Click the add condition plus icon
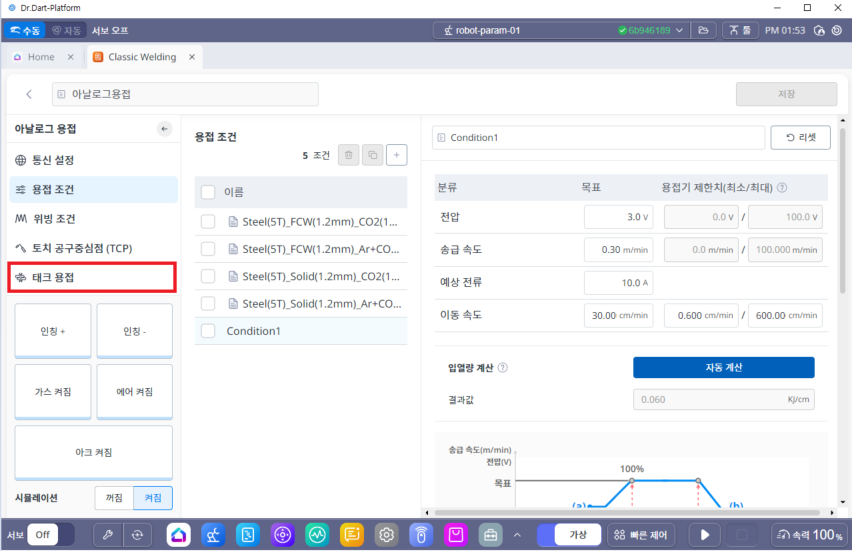The height and width of the screenshot is (551, 852). 397,155
